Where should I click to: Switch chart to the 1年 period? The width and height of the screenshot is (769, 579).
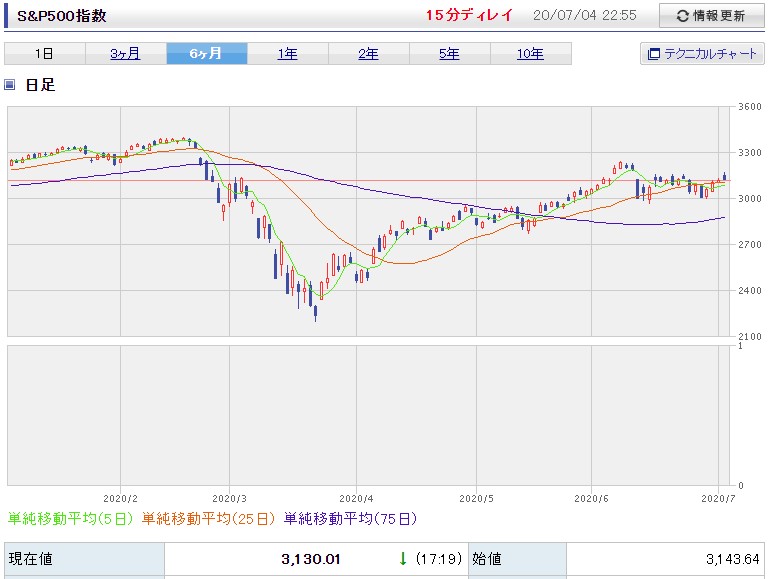coord(287,53)
